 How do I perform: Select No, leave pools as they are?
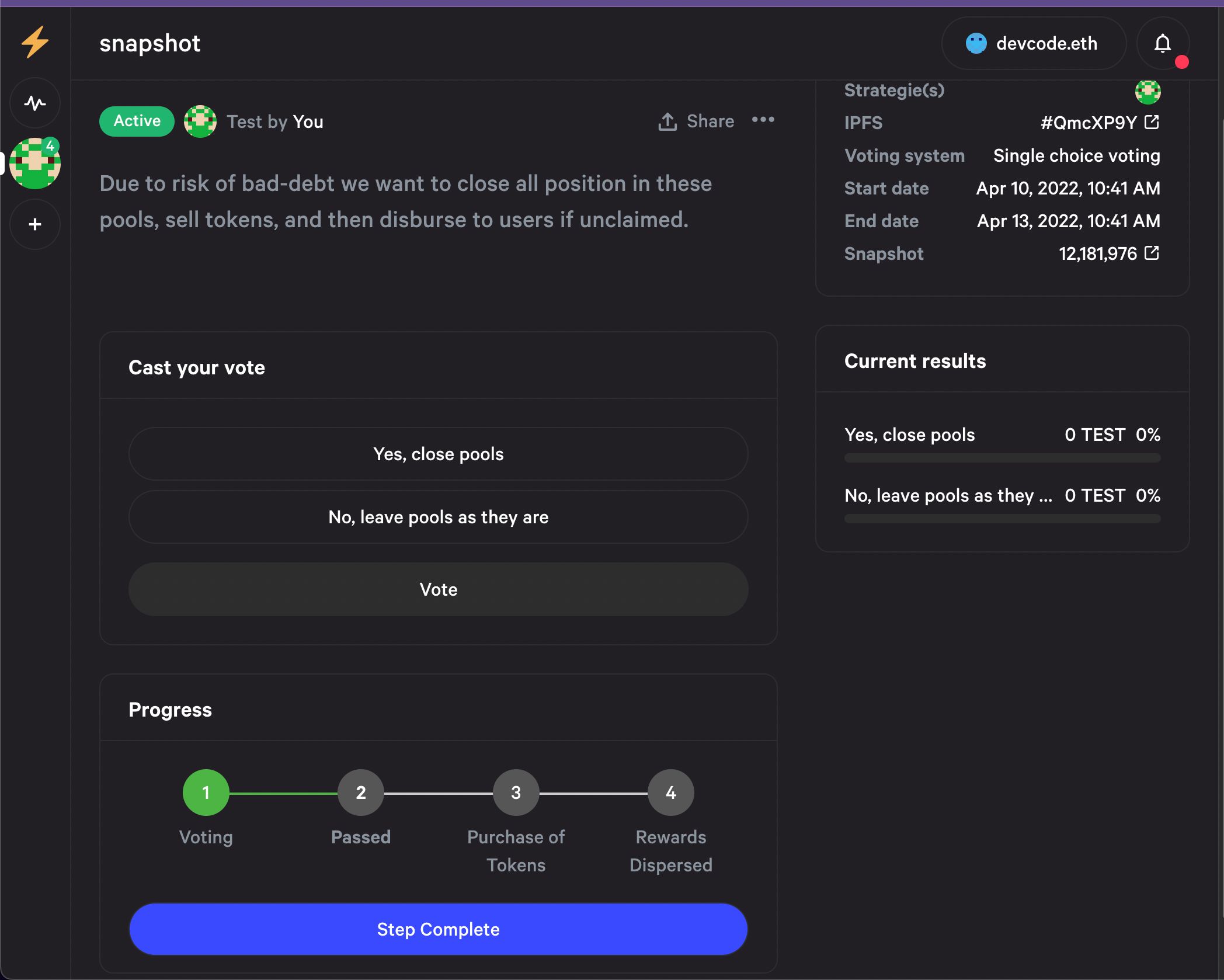tap(438, 517)
